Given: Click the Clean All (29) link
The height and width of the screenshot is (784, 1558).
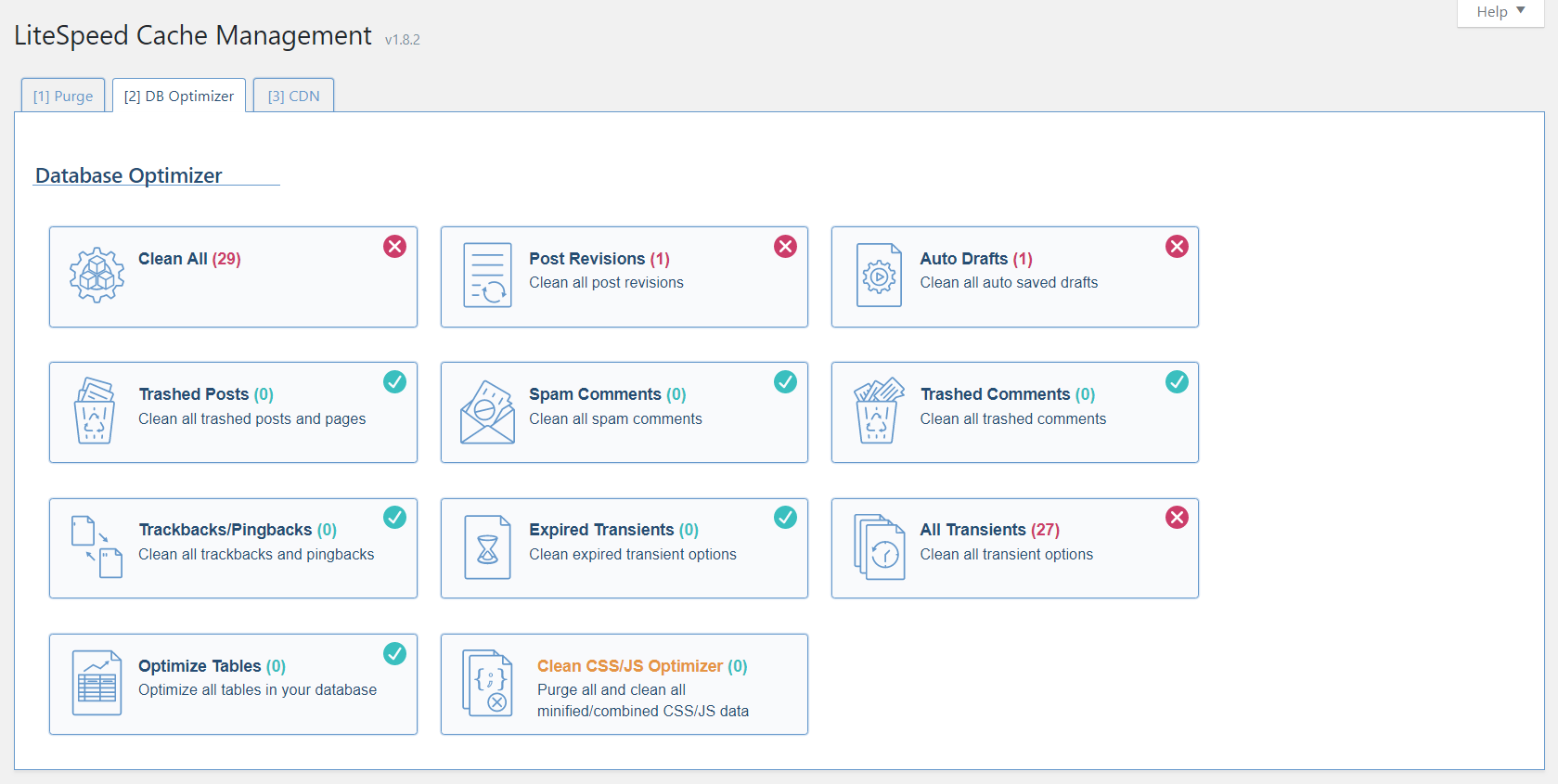Looking at the screenshot, I should 189,259.
